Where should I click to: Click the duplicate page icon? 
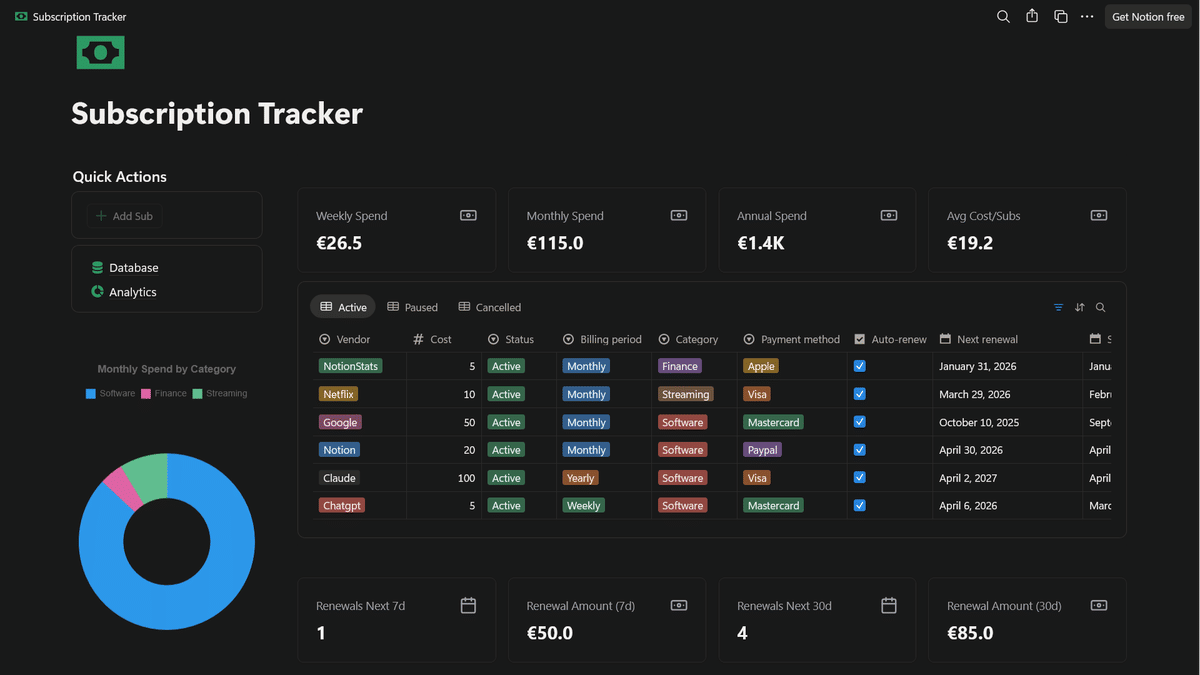point(1061,17)
